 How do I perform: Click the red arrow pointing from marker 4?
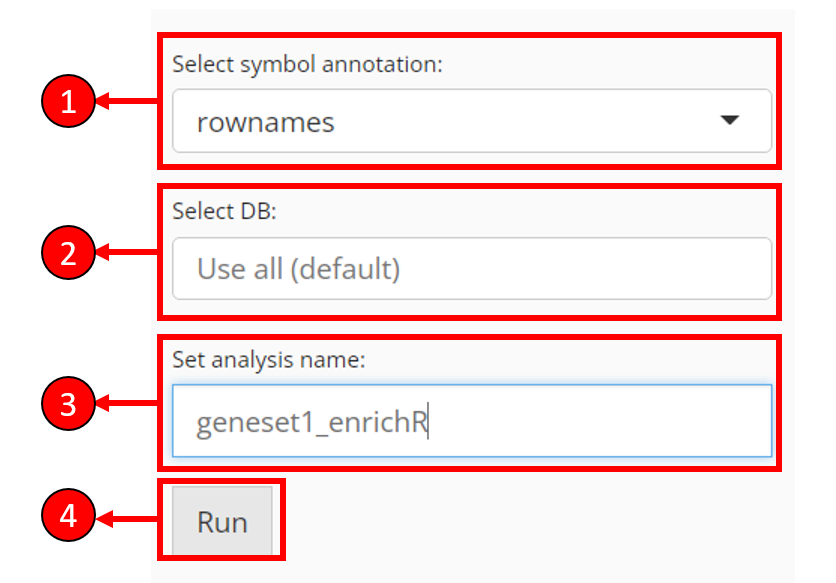tap(127, 518)
